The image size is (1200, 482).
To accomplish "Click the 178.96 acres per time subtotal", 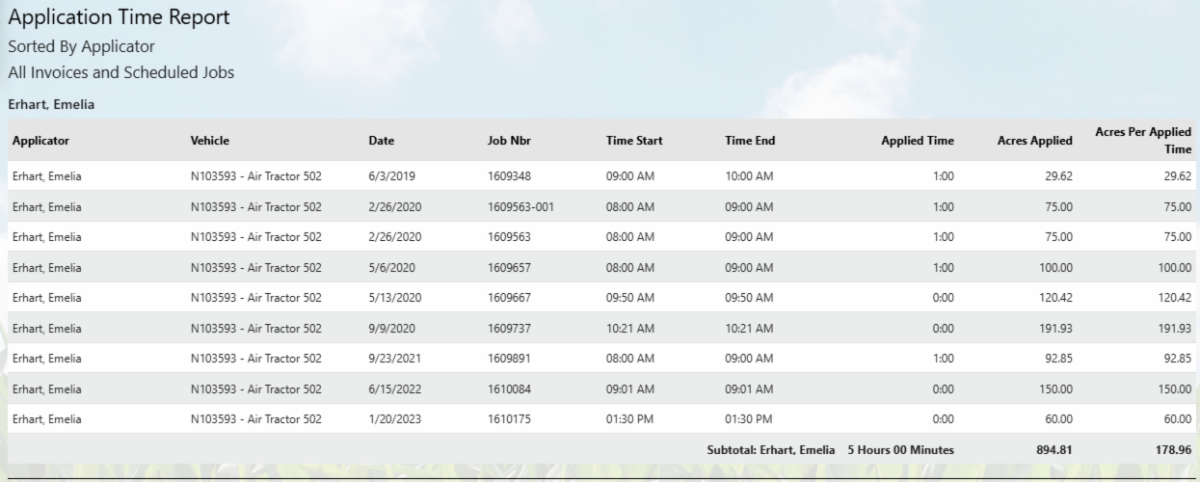I will click(1174, 450).
